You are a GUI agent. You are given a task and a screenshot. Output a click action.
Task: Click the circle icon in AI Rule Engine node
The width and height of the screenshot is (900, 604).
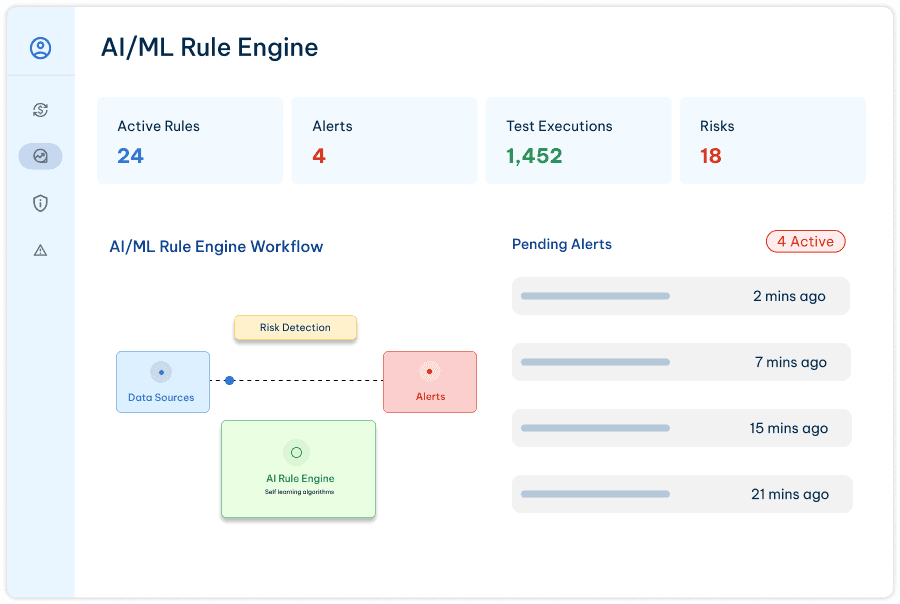(297, 452)
